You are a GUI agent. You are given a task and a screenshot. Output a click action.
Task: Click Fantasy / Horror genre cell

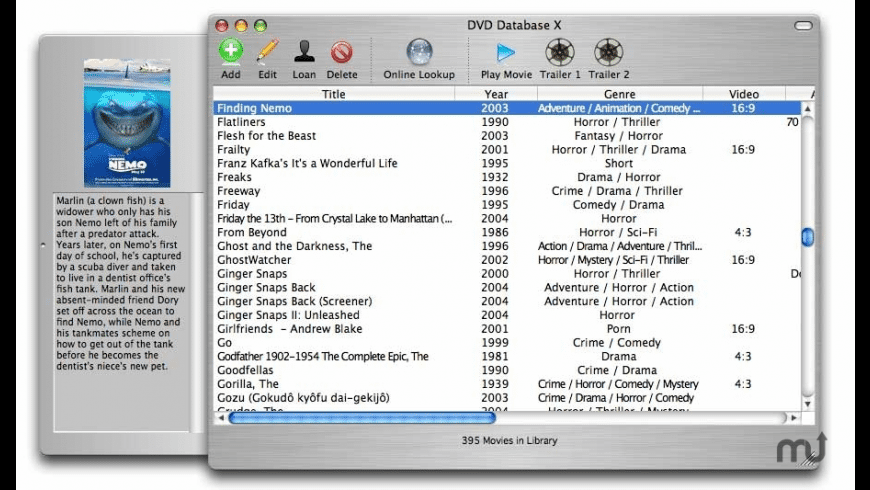tap(619, 136)
